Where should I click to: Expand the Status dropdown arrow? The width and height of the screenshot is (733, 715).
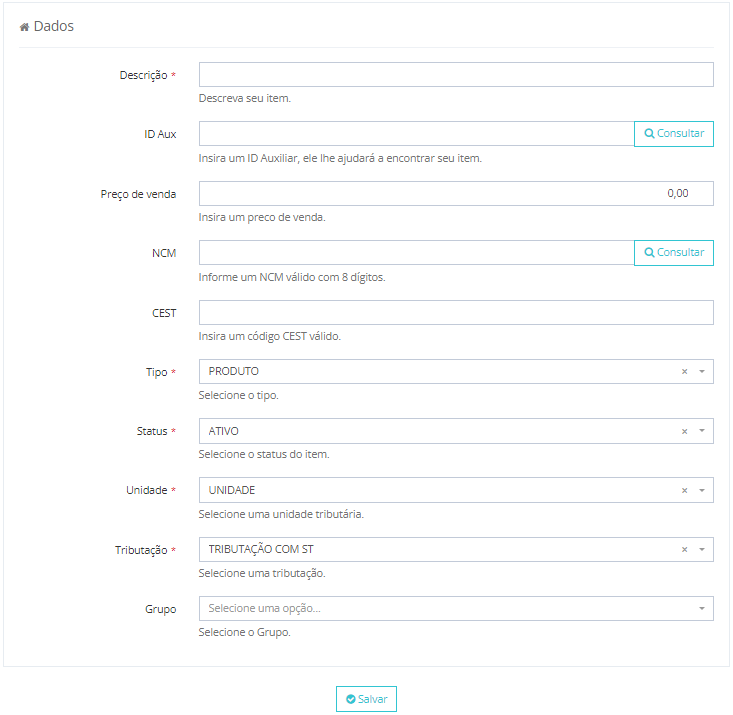(702, 432)
